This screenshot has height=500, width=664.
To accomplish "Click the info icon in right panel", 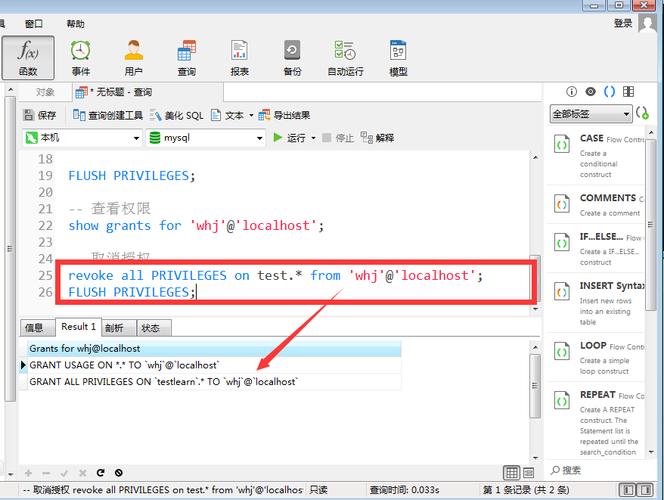I will point(571,92).
